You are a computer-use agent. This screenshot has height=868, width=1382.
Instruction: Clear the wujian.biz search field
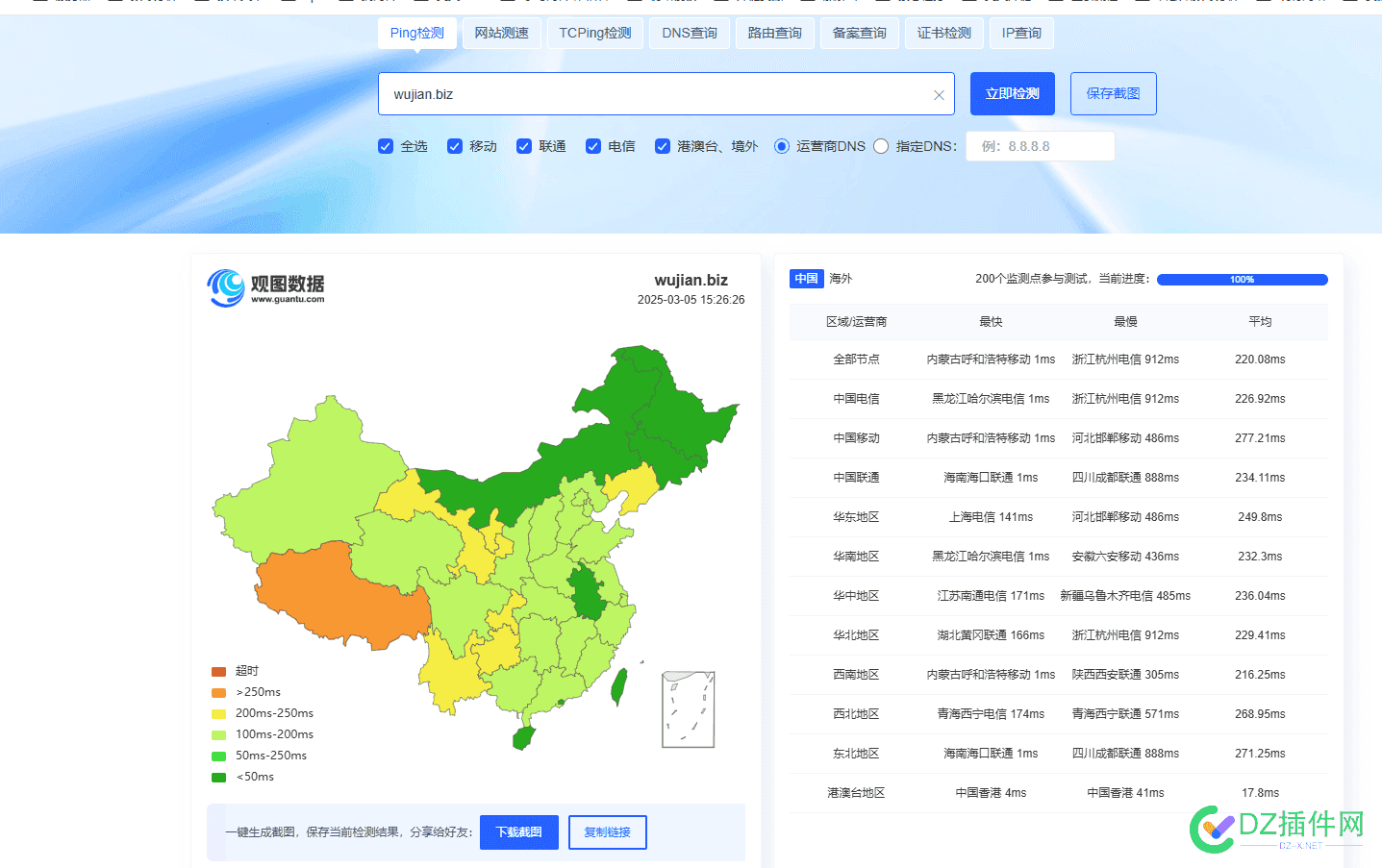[x=939, y=95]
